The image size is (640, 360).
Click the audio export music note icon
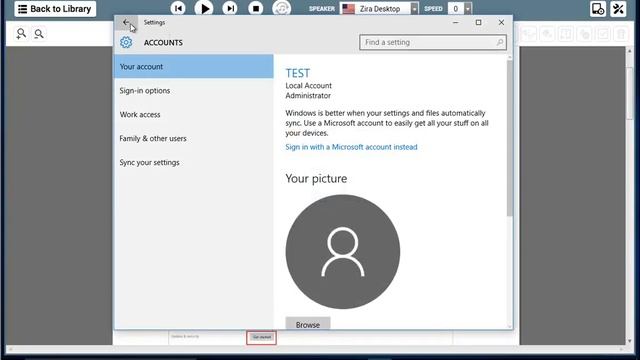point(282,8)
